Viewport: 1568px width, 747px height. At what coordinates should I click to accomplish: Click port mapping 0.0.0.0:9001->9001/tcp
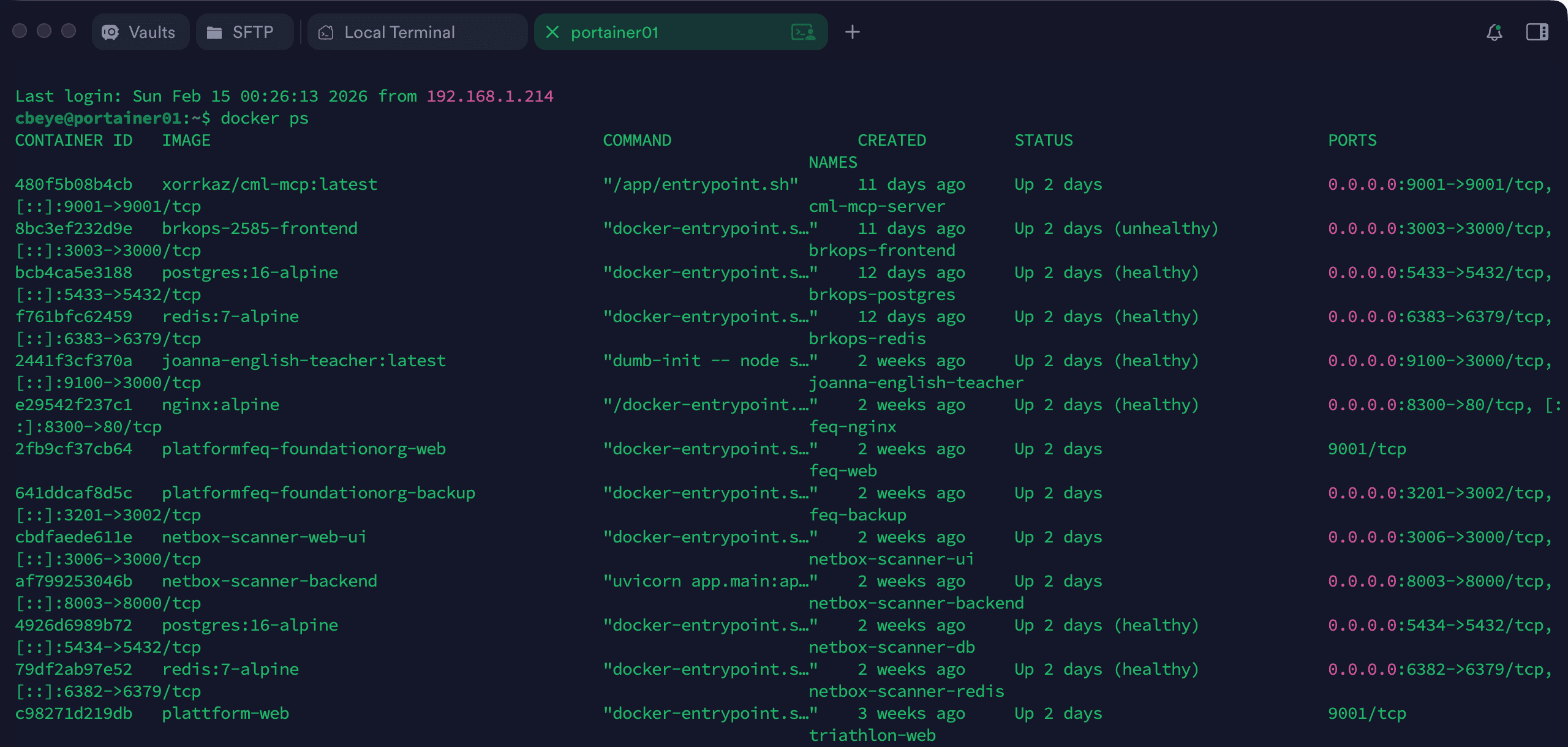tap(1436, 184)
